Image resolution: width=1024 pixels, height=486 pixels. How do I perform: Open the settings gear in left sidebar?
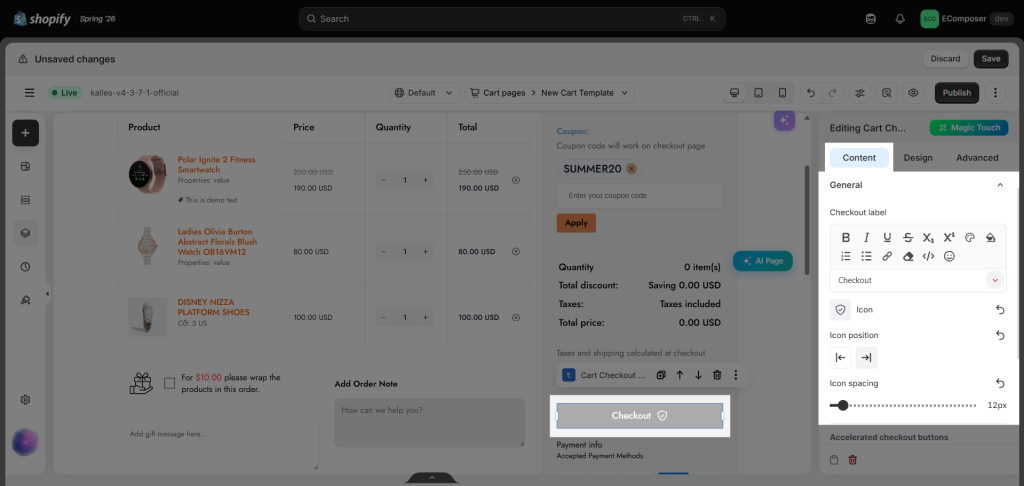(x=25, y=400)
